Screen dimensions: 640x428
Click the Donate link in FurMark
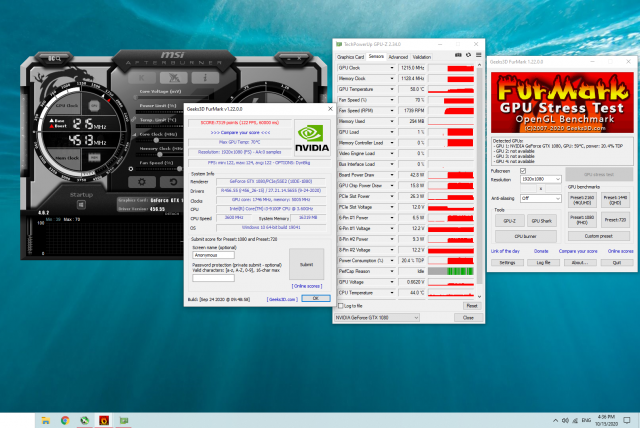[541, 251]
